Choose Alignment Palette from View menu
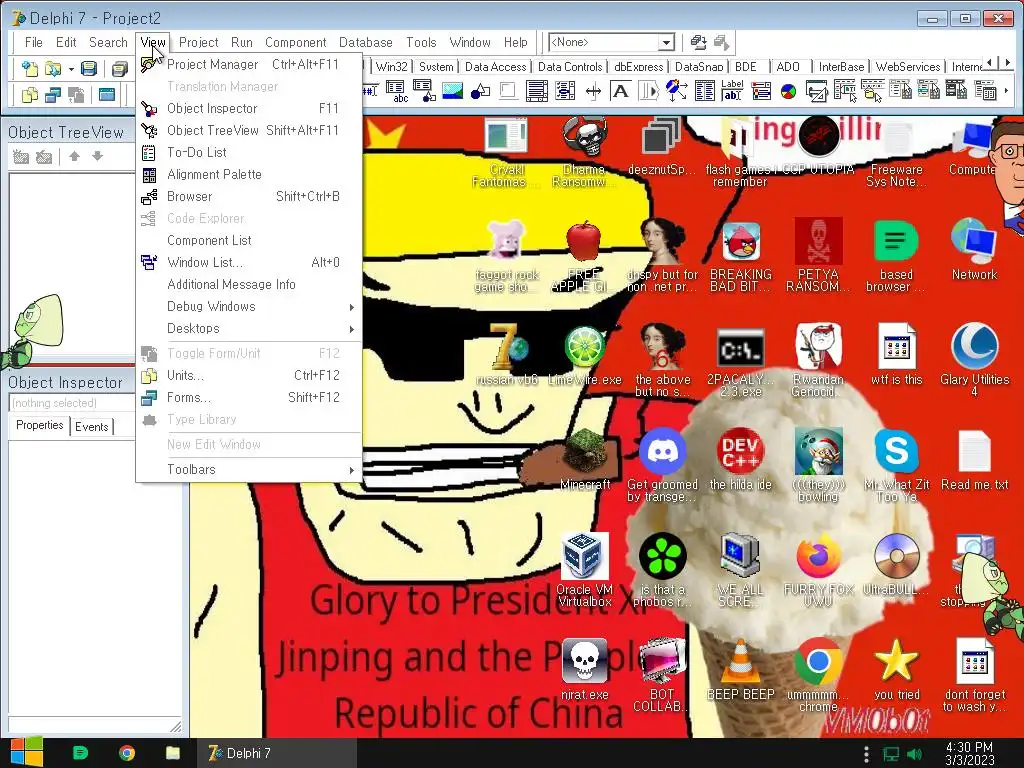This screenshot has width=1024, height=768. (x=251, y=174)
